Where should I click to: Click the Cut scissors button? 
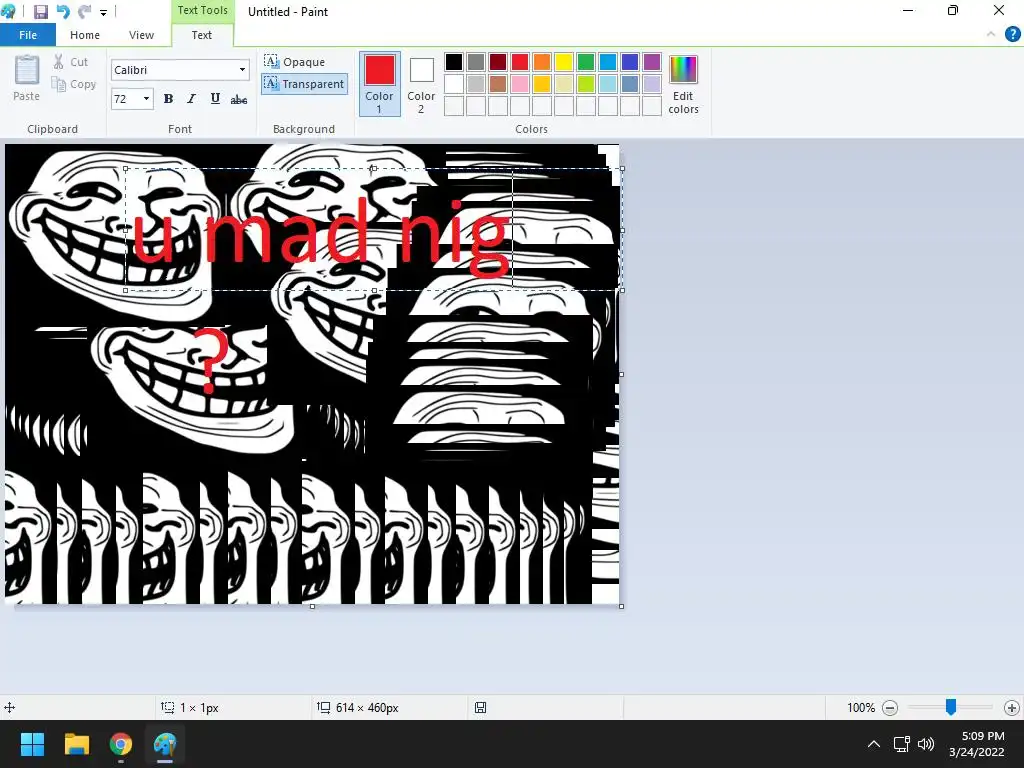coord(71,62)
